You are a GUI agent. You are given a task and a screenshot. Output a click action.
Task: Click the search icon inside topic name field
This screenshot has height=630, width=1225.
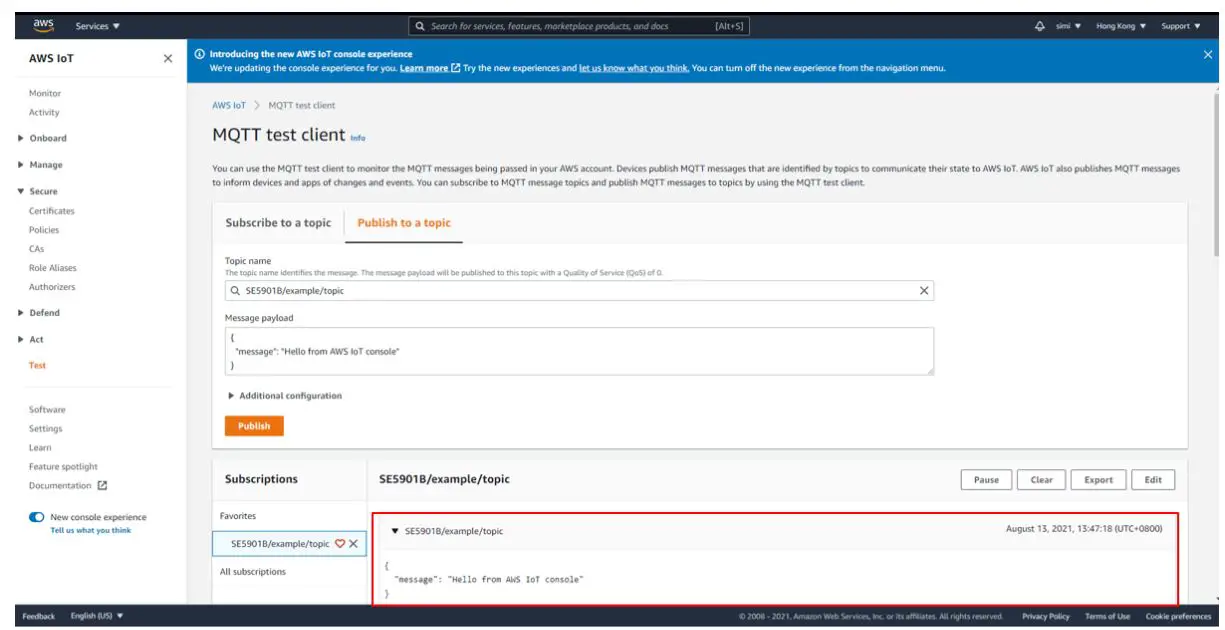point(236,291)
